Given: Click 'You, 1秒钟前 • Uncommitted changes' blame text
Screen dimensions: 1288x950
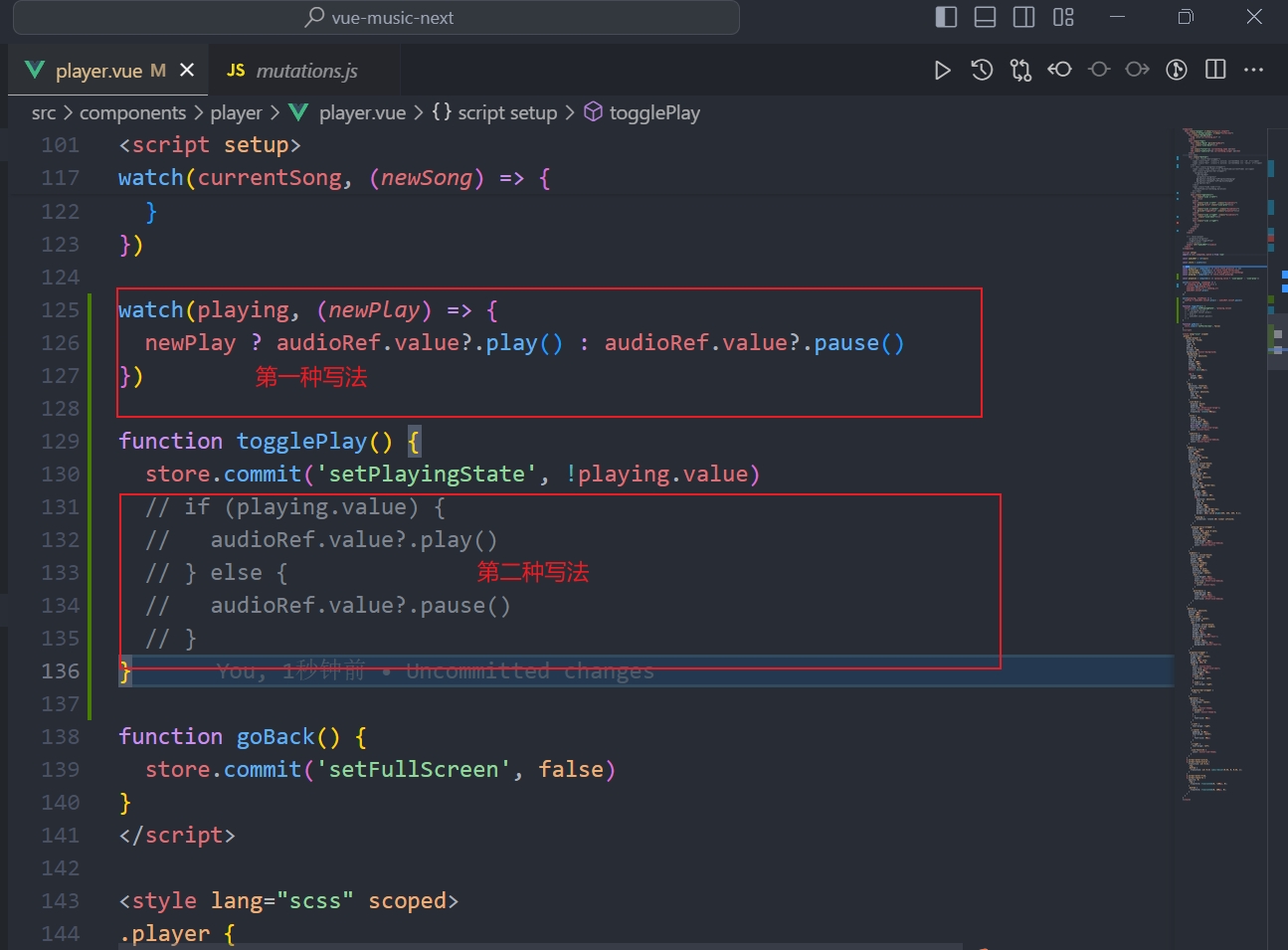Looking at the screenshot, I should [x=436, y=671].
